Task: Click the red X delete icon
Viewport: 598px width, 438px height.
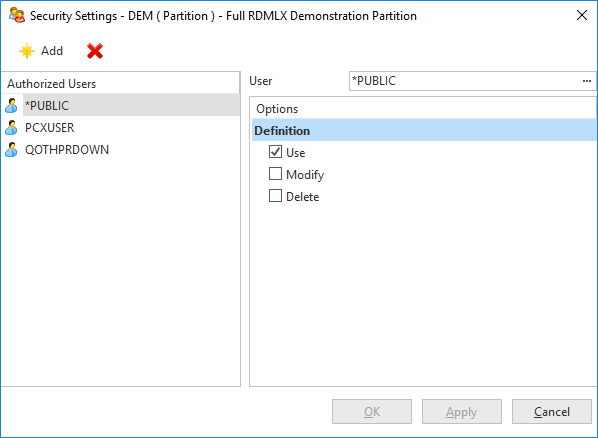Action: pos(95,51)
